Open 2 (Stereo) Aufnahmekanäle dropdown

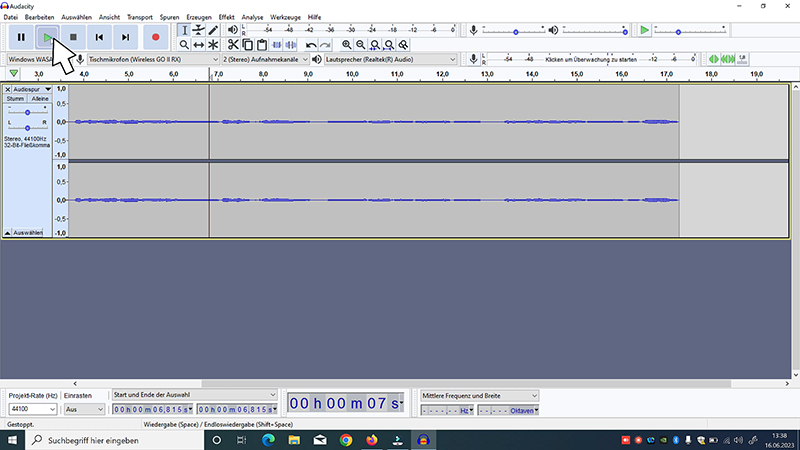pos(265,59)
